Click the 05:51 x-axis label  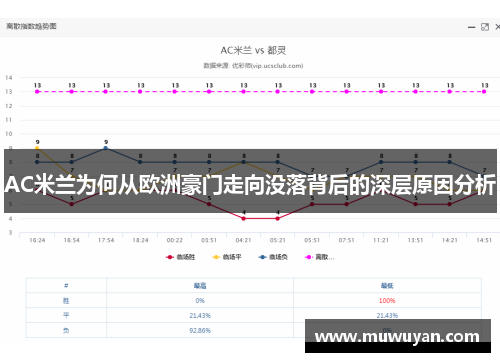click(x=312, y=240)
